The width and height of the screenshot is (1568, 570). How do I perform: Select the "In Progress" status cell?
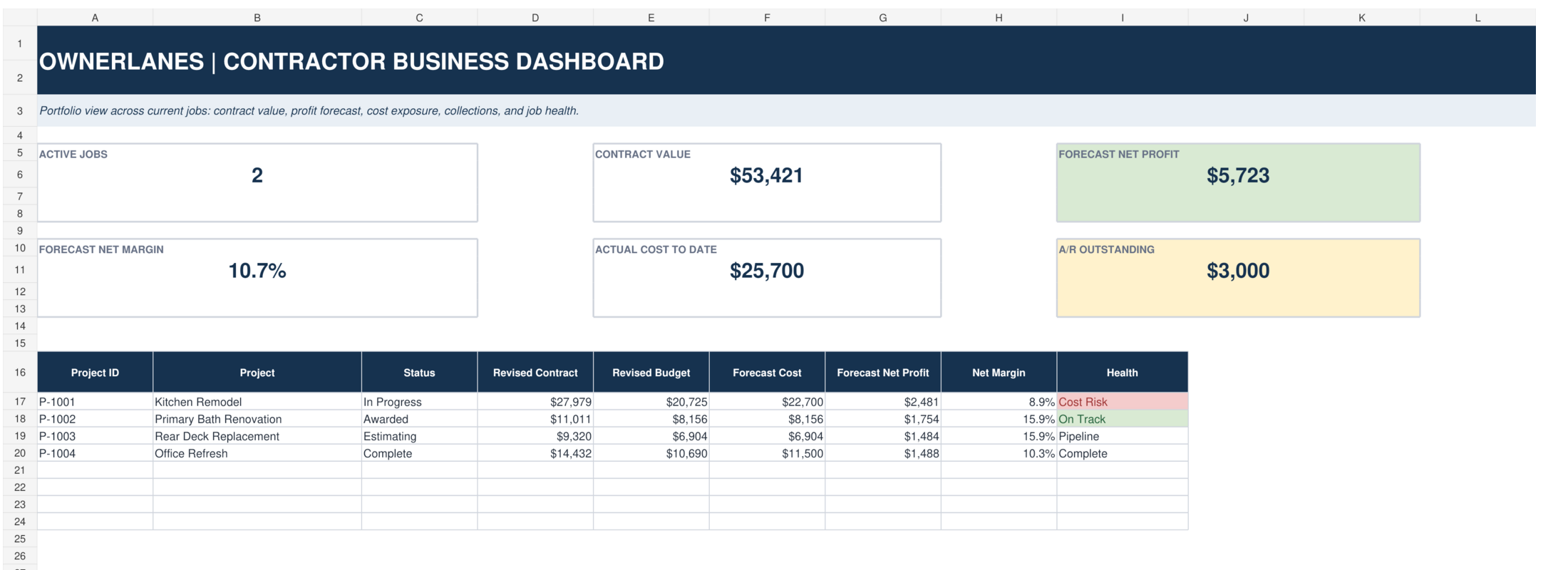click(419, 402)
